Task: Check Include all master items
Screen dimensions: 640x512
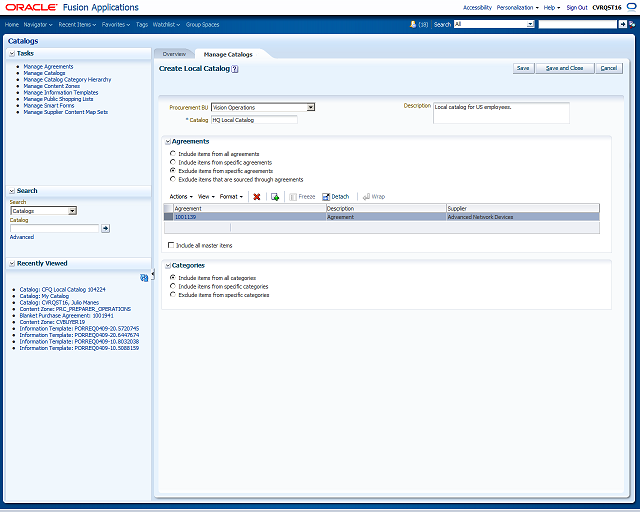Action: coord(171,245)
